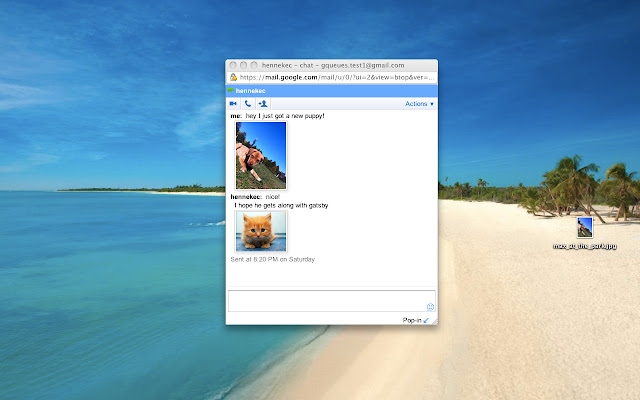
Task: Open the orange kitten photo thumbnail
Action: [x=261, y=231]
